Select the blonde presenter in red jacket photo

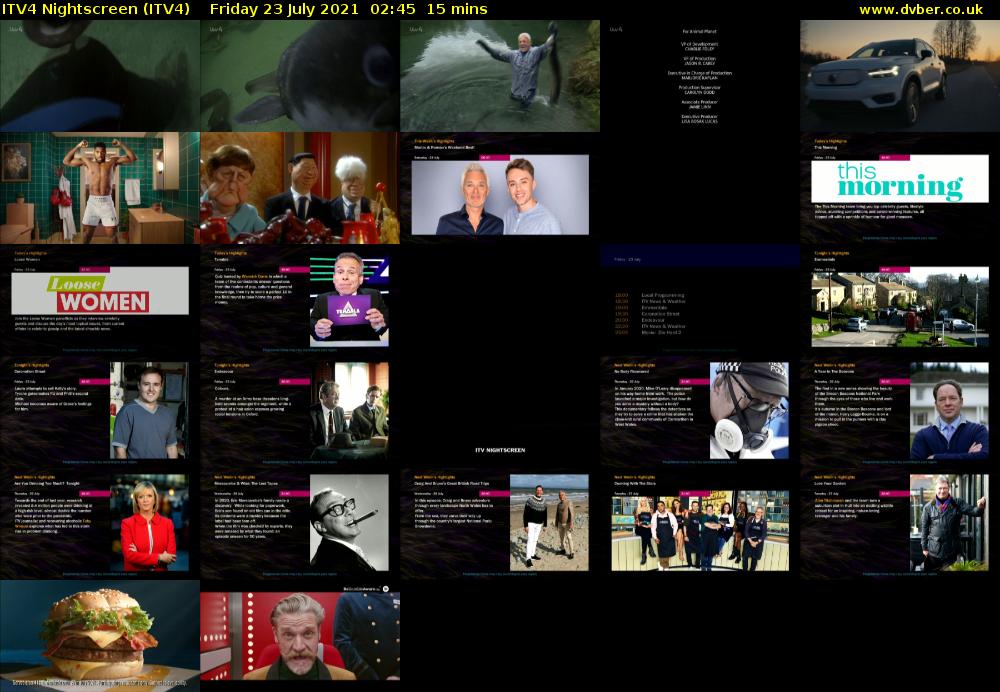[x=149, y=522]
